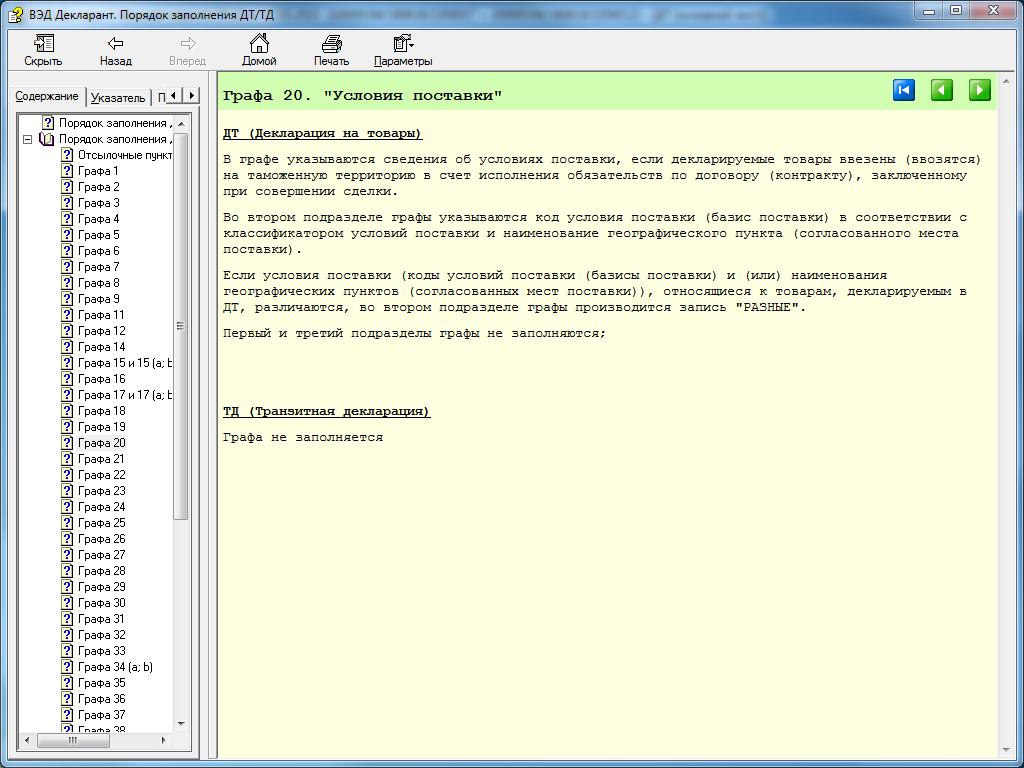Open the top Порядок заполнения help page item
The width and height of the screenshot is (1024, 768).
115,123
